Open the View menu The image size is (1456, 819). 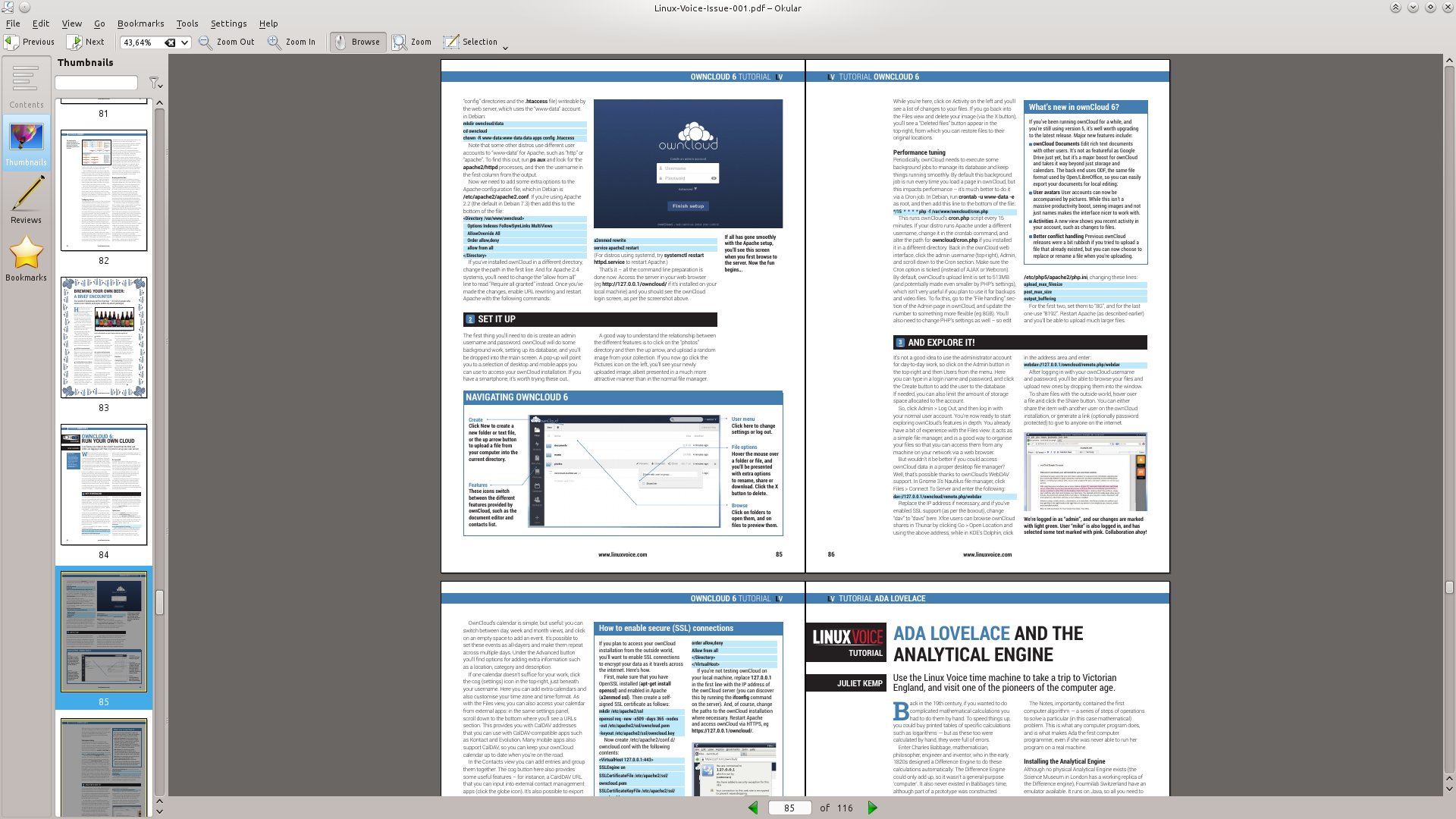point(72,24)
